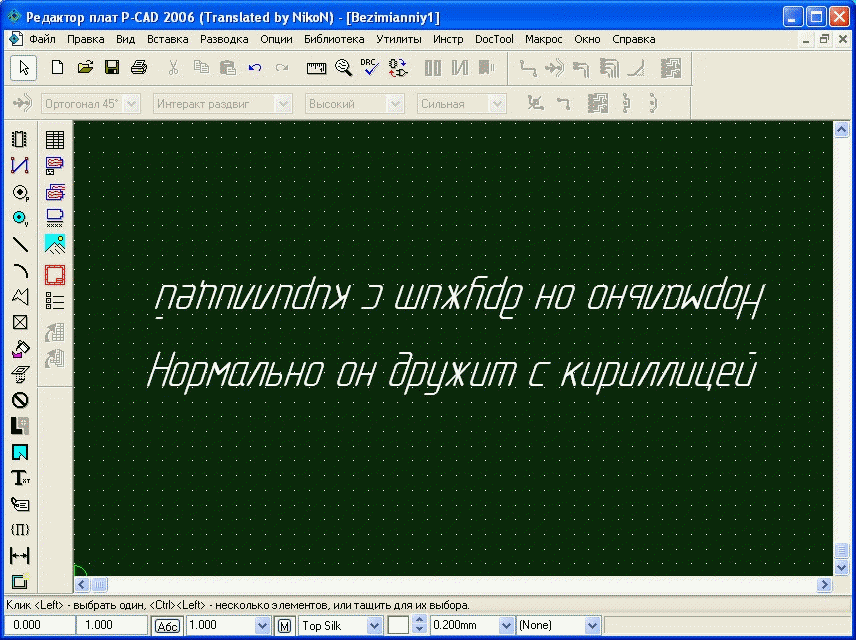The height and width of the screenshot is (640, 856).
Task: Undo last action arrow
Action: [x=255, y=68]
